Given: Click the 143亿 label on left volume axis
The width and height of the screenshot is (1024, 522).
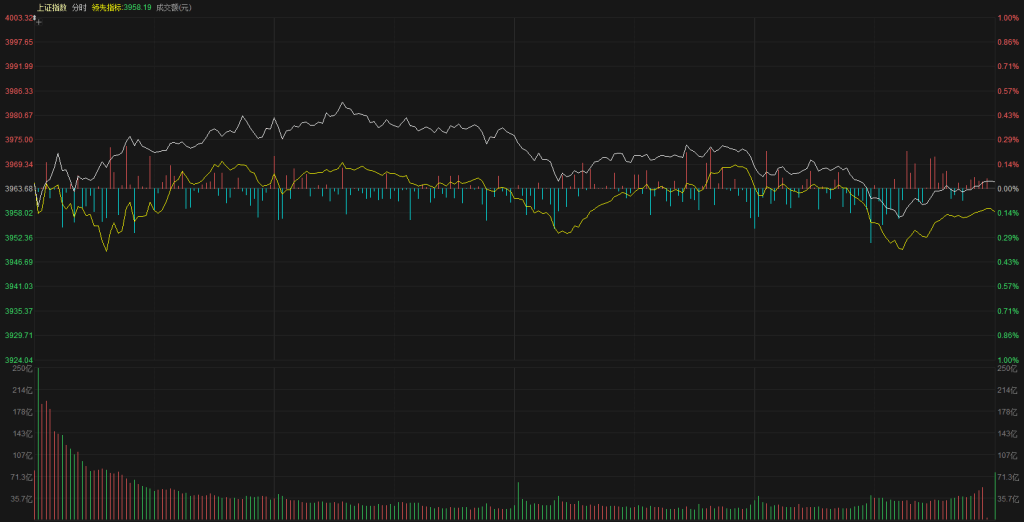Looking at the screenshot, I should [x=23, y=434].
